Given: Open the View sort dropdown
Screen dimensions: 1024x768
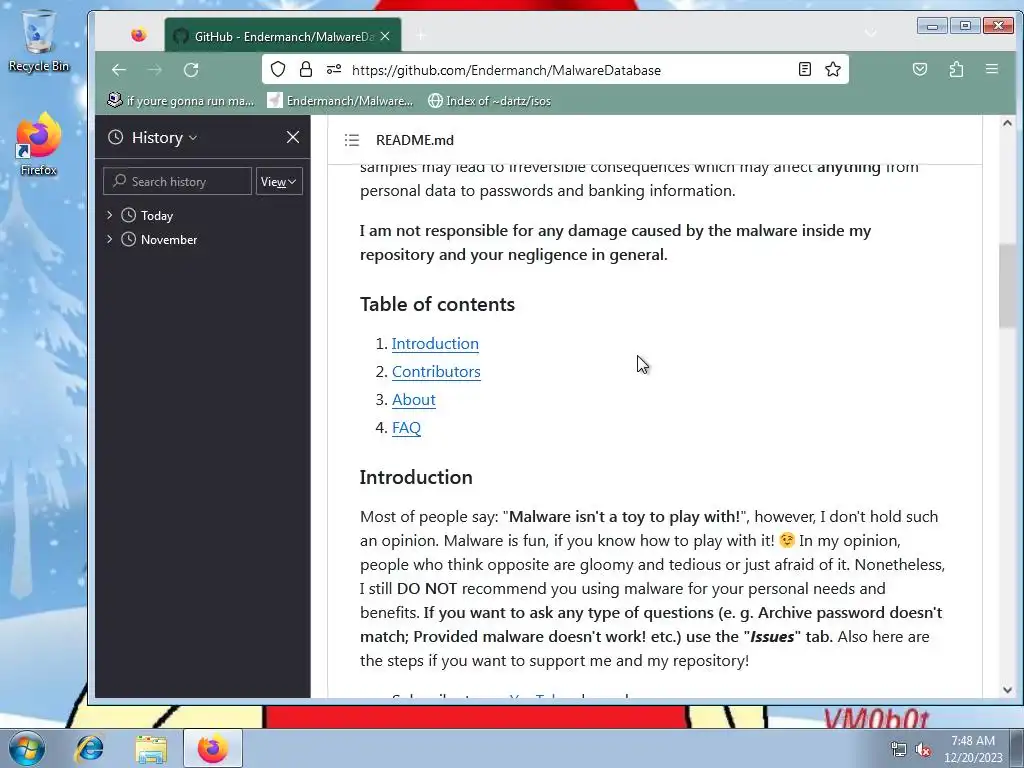Looking at the screenshot, I should (x=279, y=182).
